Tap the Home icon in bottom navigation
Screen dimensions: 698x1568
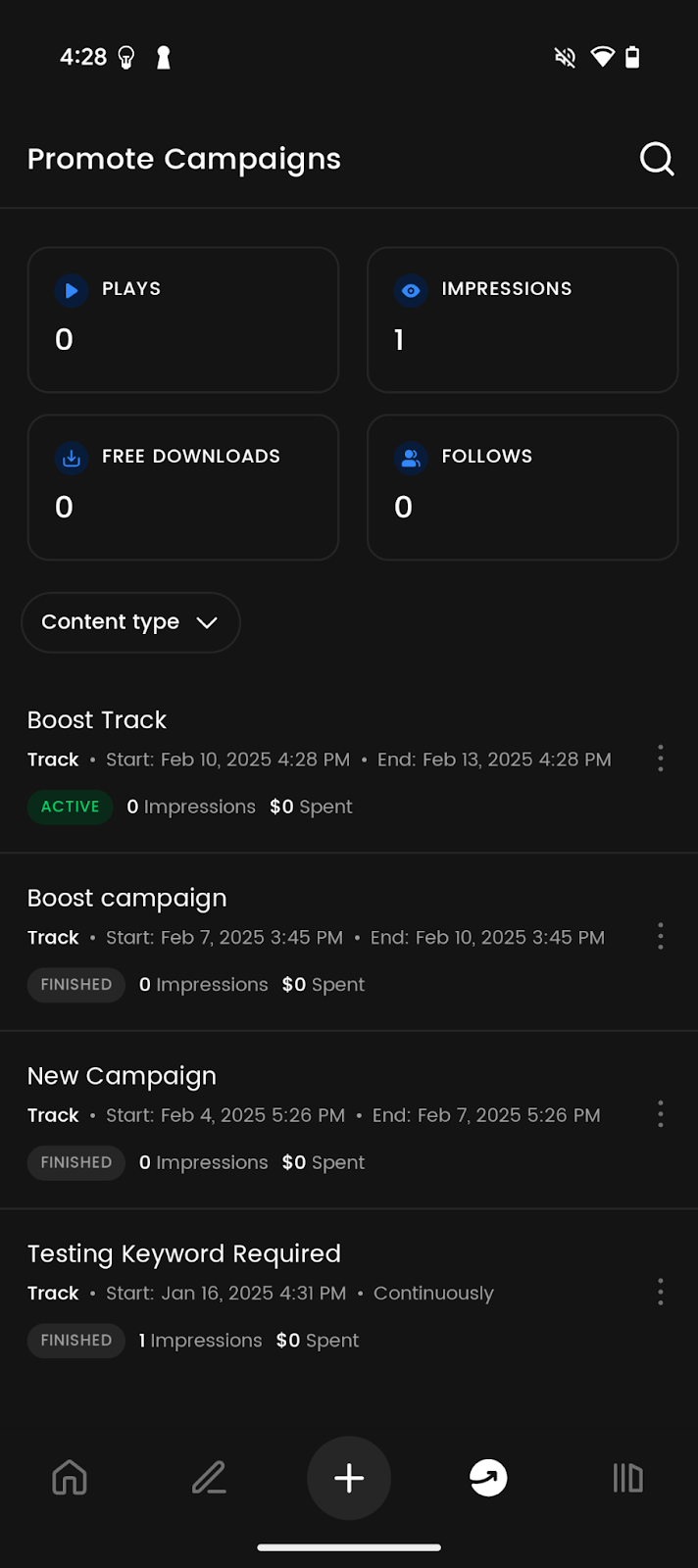pos(70,1477)
